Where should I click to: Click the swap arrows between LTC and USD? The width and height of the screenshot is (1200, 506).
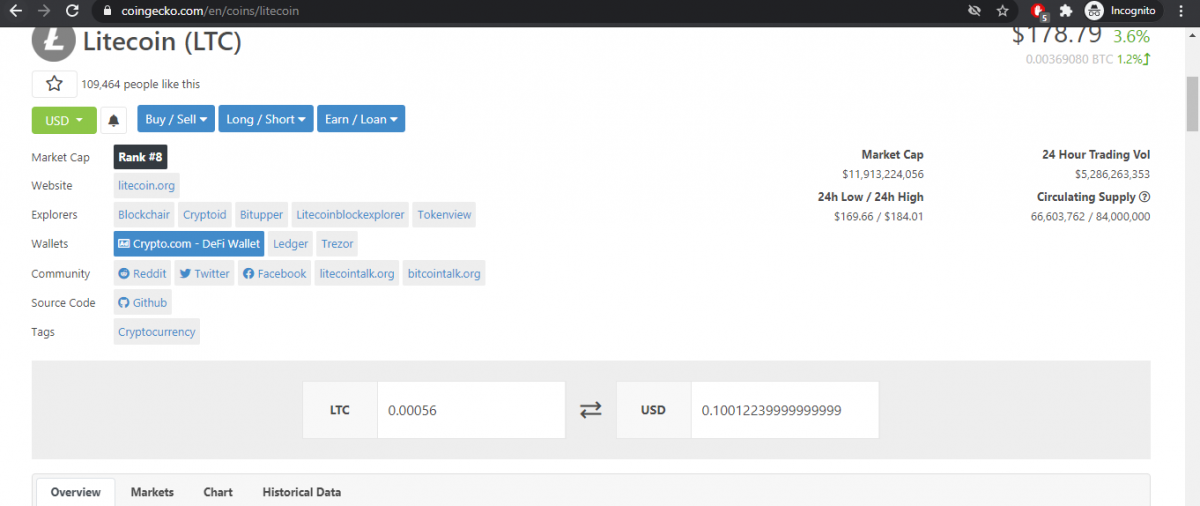[591, 410]
